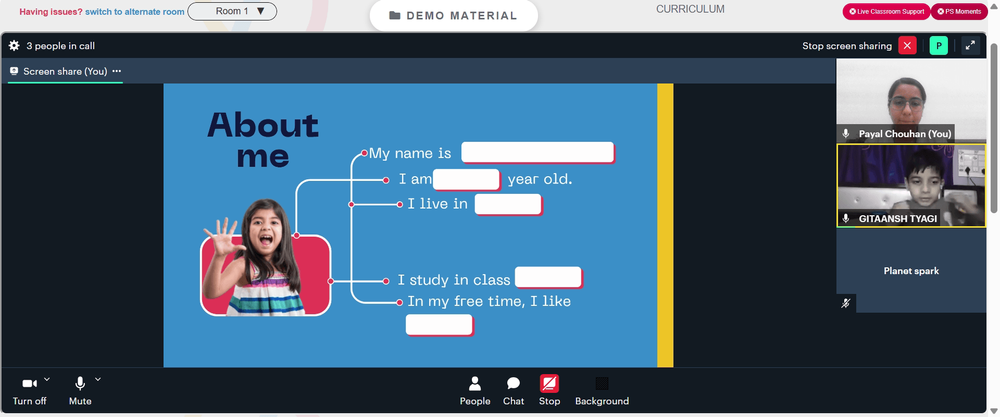1000x417 pixels.
Task: Click the 'About me' slide heading
Action: point(263,140)
